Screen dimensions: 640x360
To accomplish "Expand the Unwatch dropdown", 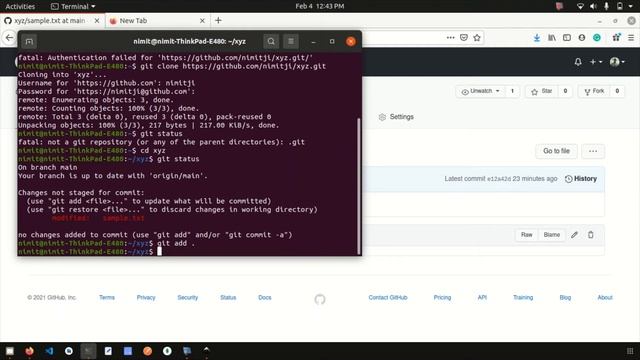I will tap(480, 91).
